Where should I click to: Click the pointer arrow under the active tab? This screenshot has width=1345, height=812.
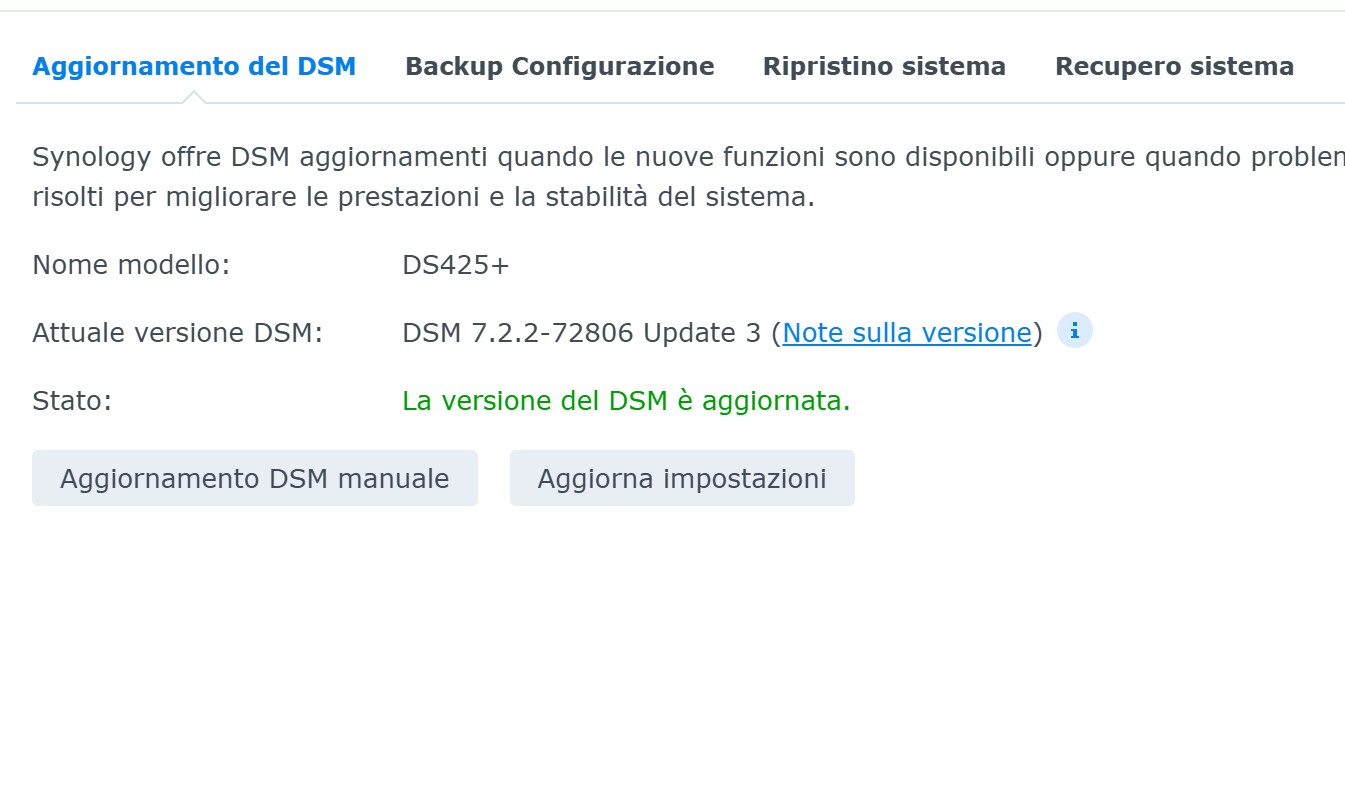tap(194, 97)
